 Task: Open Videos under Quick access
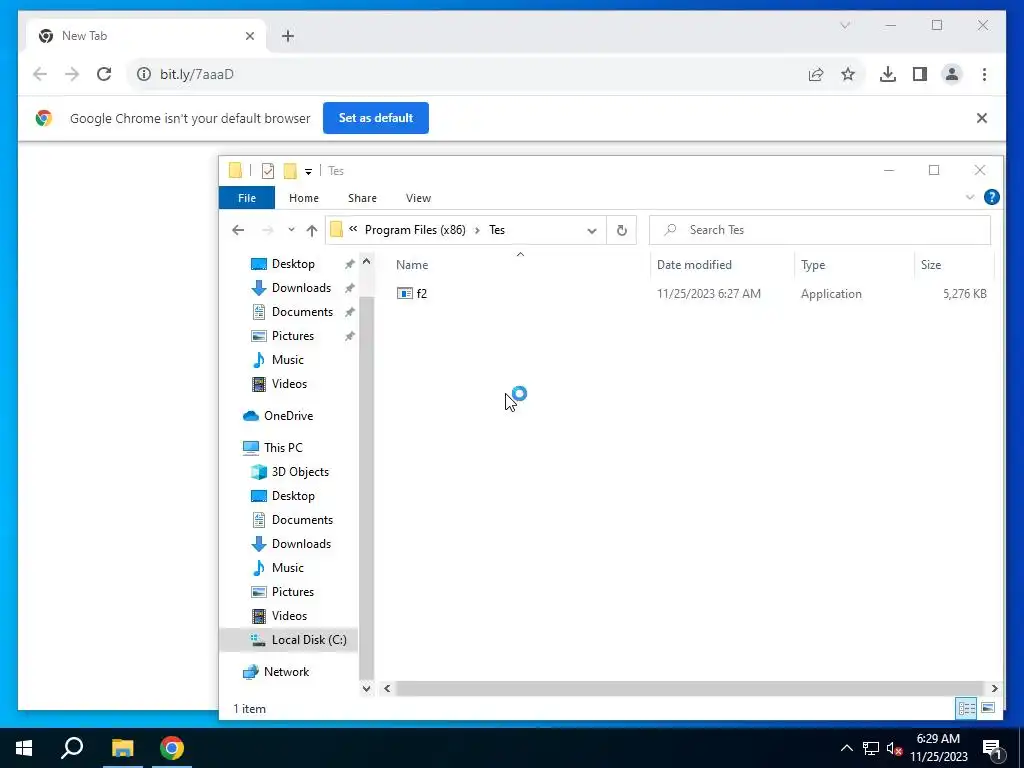click(x=289, y=384)
